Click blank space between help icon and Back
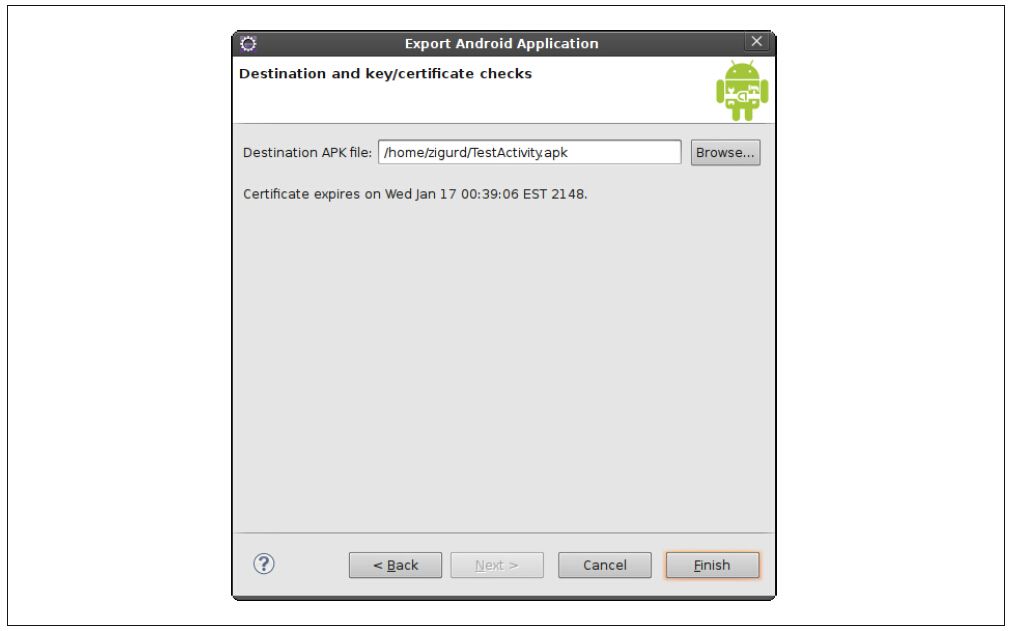 pyautogui.click(x=312, y=565)
